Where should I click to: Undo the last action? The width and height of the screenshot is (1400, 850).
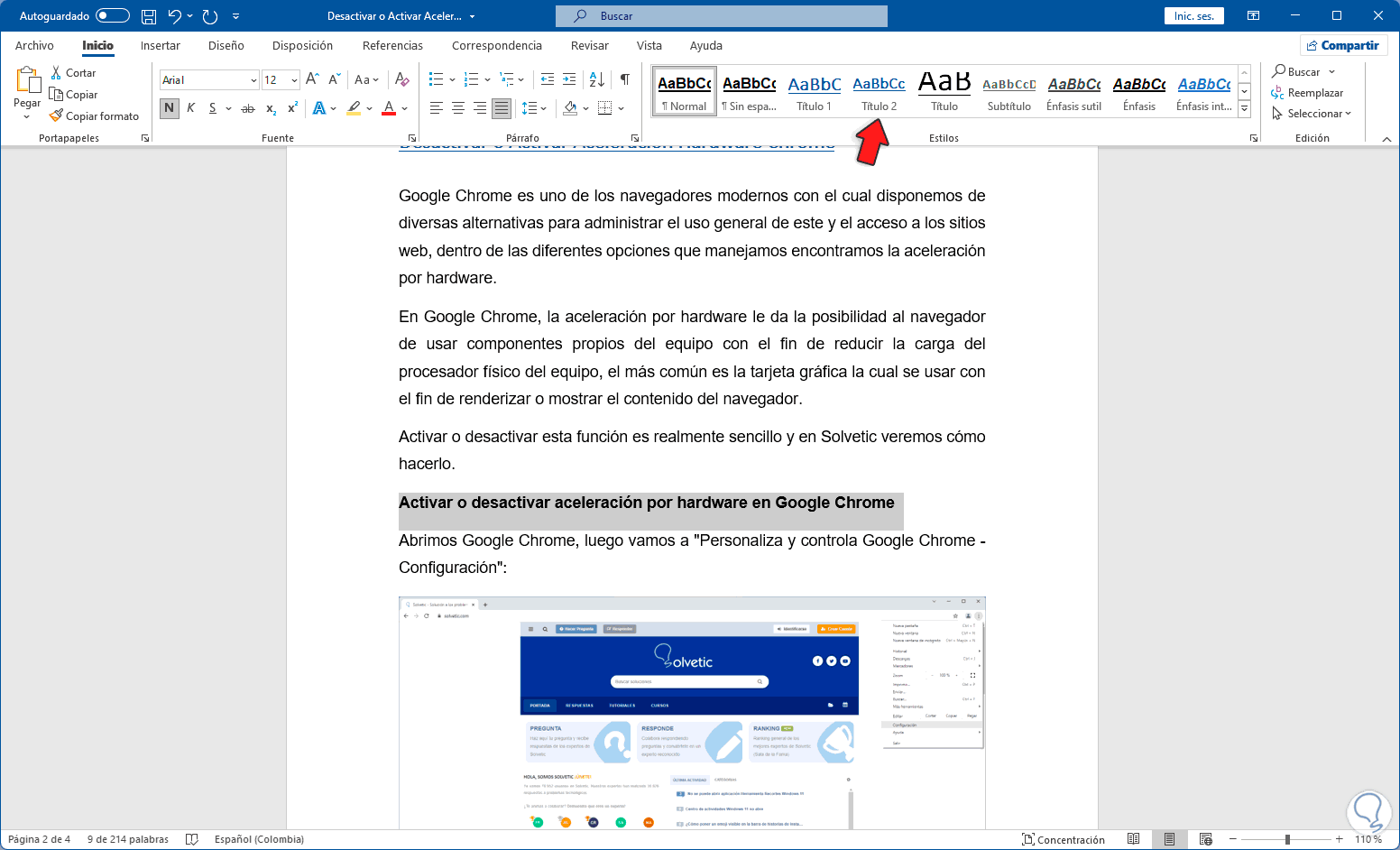pos(175,16)
